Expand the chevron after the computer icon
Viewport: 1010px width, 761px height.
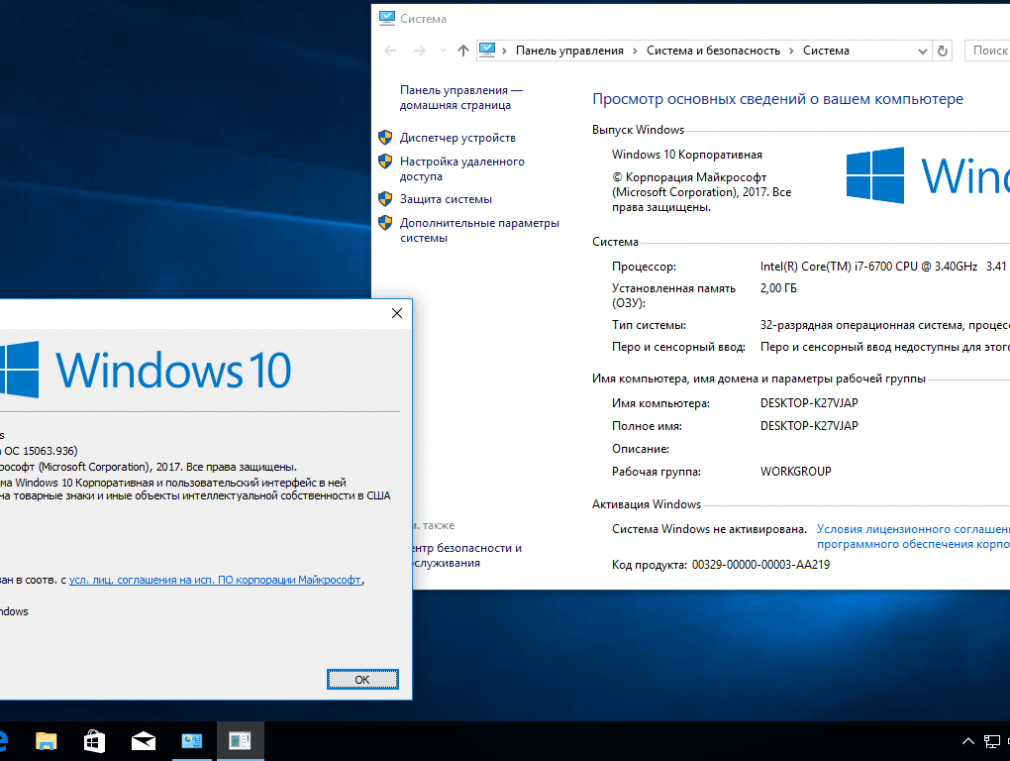[504, 50]
